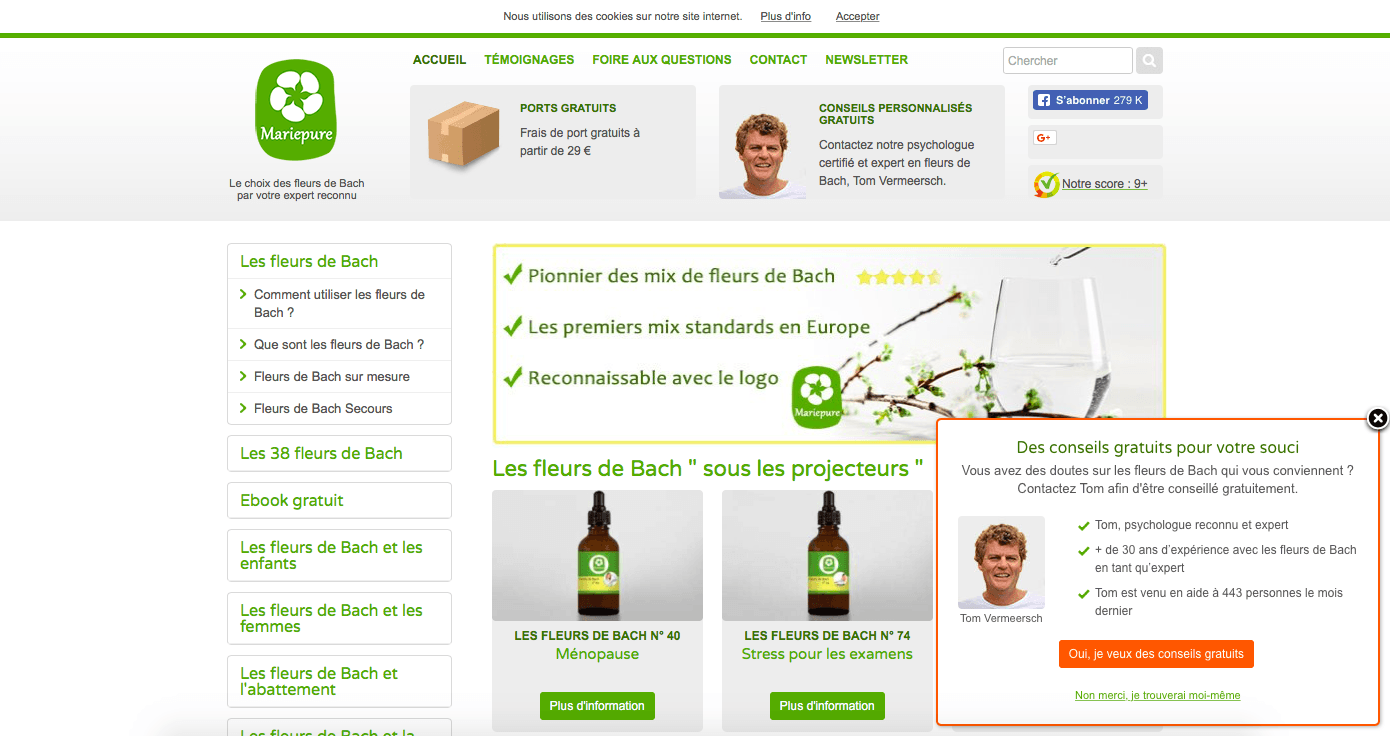This screenshot has width=1390, height=736.
Task: Open Comment utiliser les fleurs de Bach
Action: (339, 303)
